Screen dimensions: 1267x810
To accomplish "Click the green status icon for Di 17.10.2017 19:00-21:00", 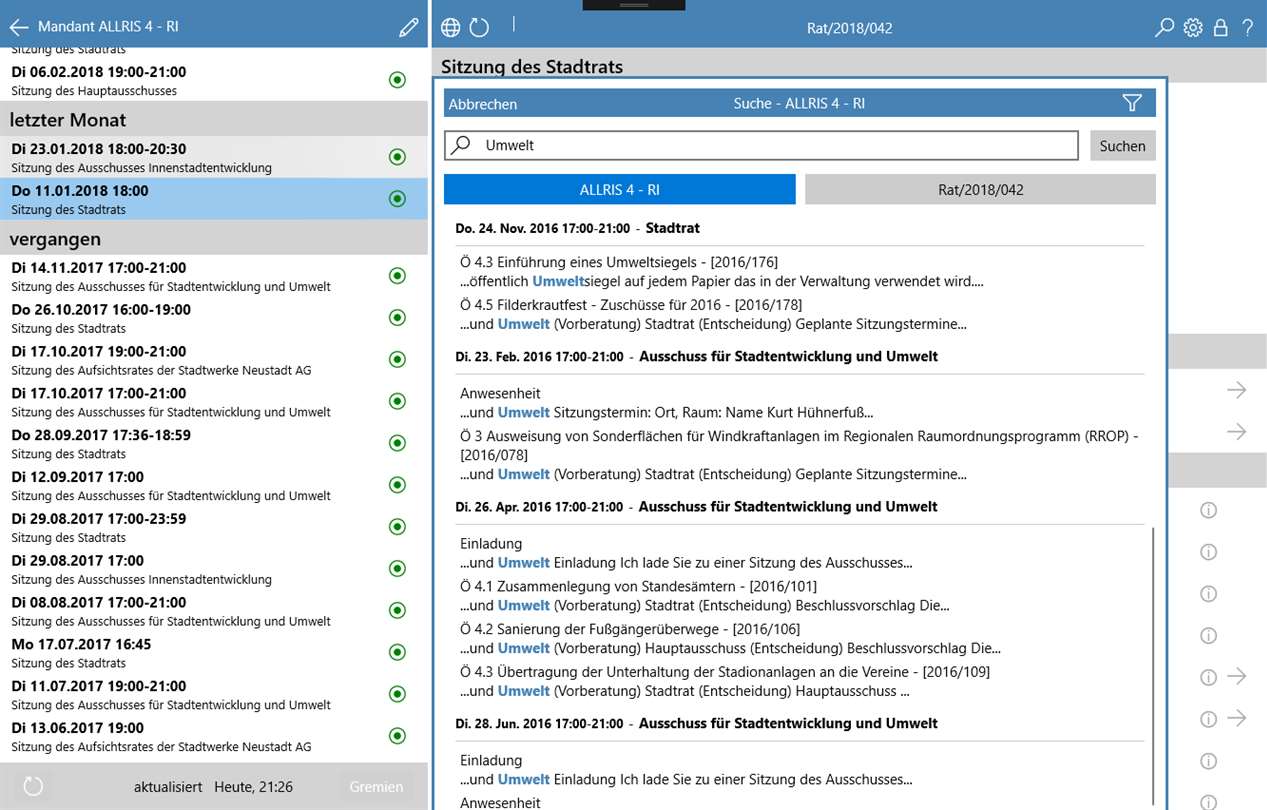I will 397,360.
